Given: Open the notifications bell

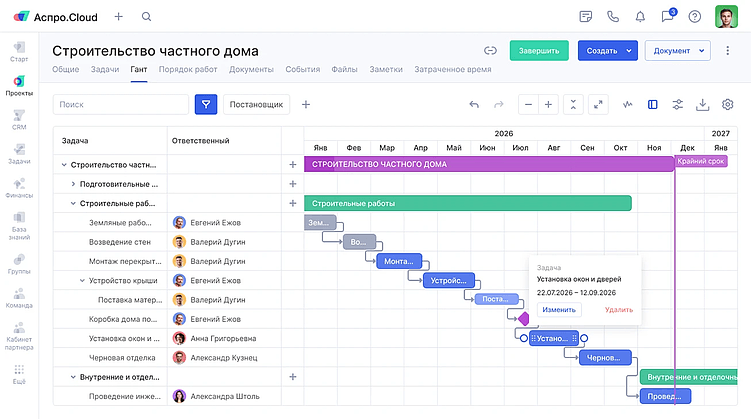Looking at the screenshot, I should point(640,17).
